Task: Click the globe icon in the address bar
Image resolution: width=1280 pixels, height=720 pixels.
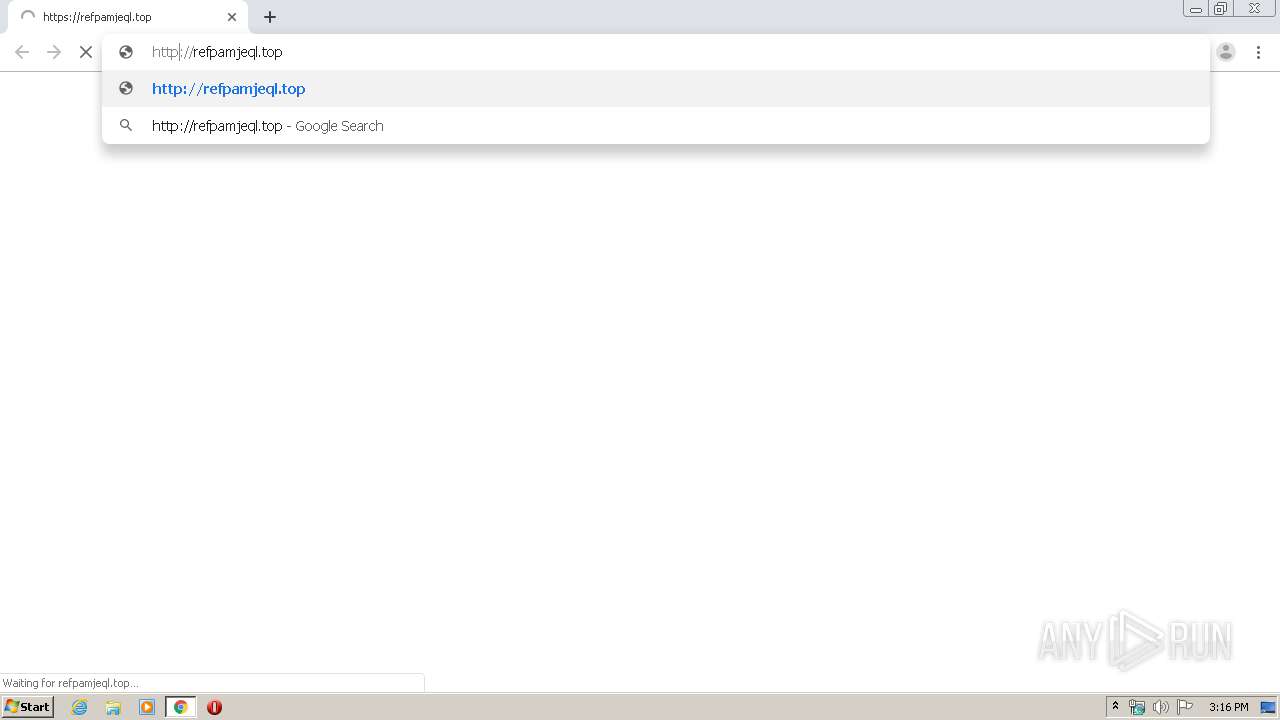Action: pos(126,52)
